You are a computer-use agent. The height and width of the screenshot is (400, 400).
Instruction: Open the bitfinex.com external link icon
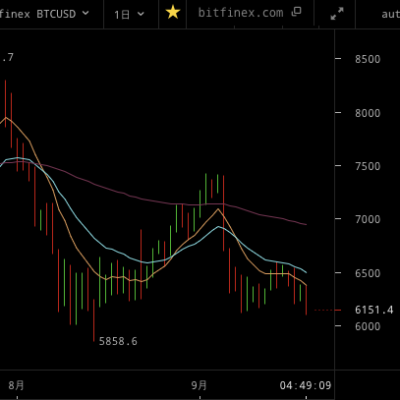[x=296, y=12]
